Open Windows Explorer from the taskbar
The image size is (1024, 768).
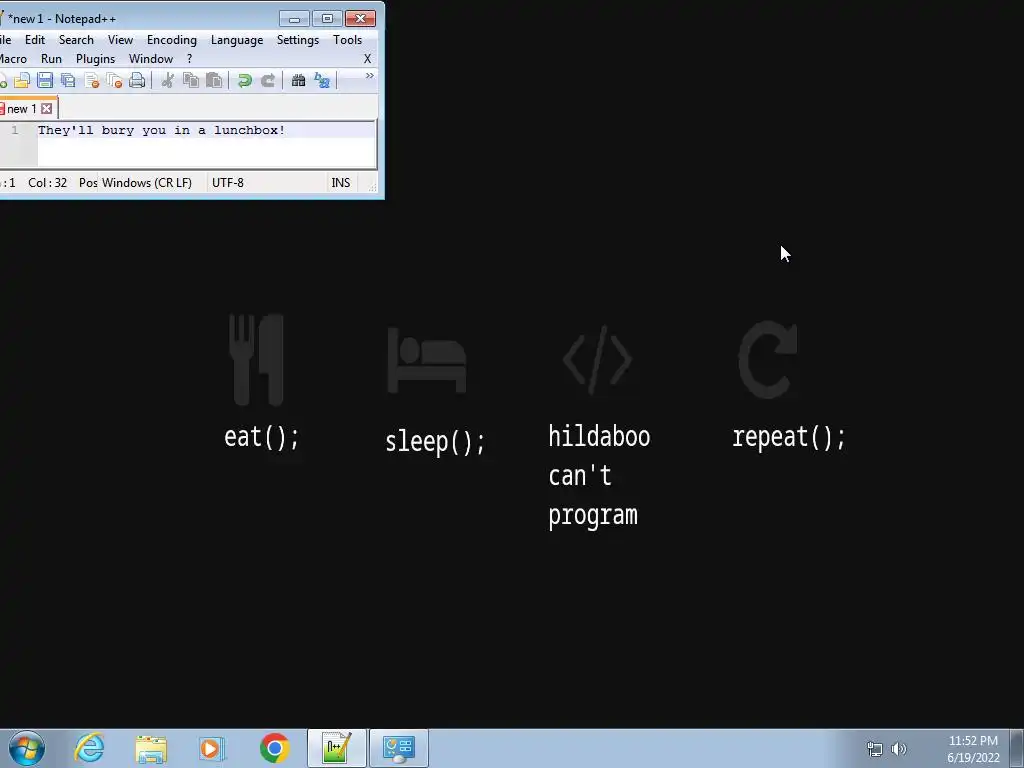coord(151,748)
